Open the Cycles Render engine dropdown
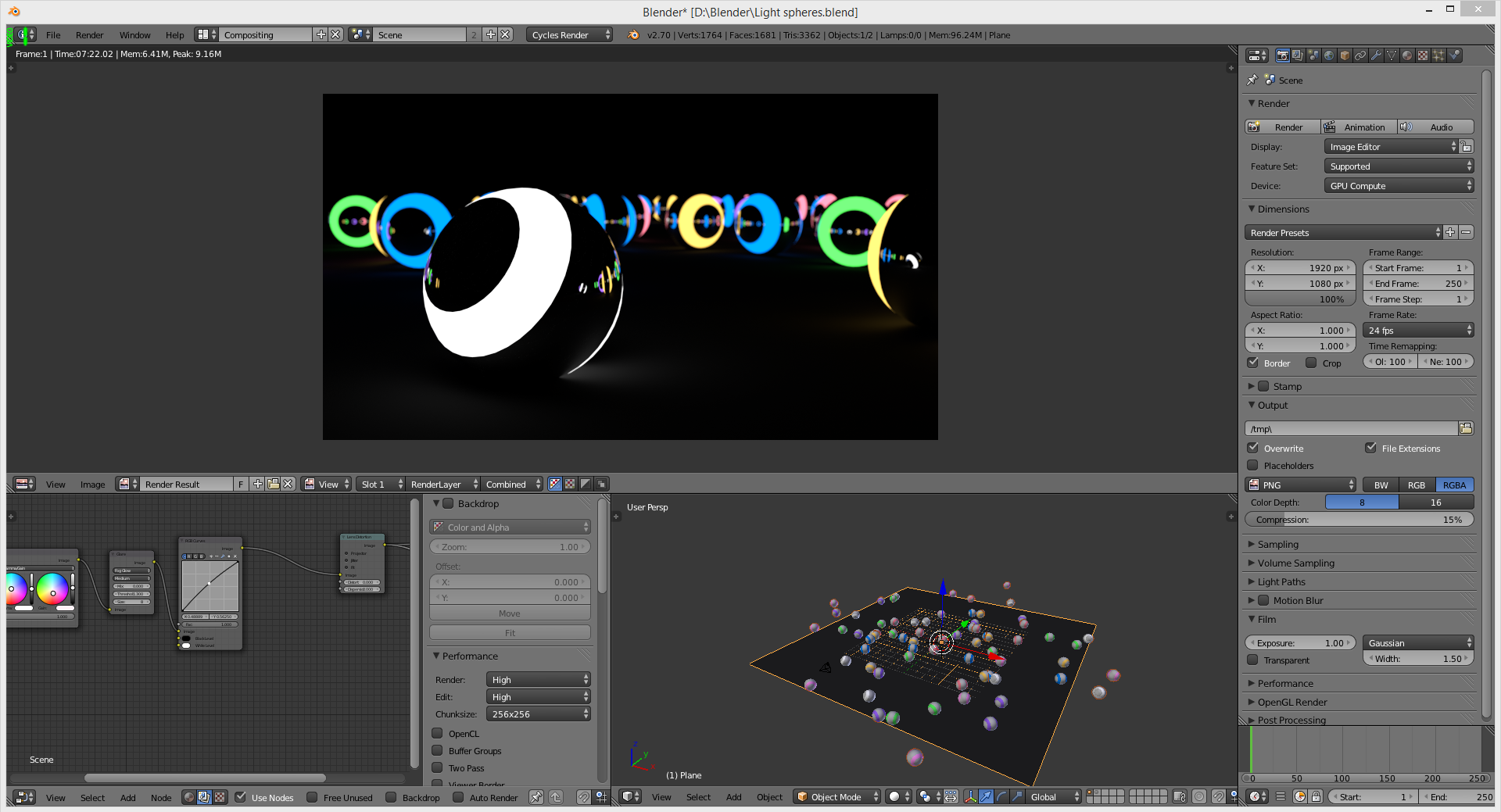 [x=569, y=34]
